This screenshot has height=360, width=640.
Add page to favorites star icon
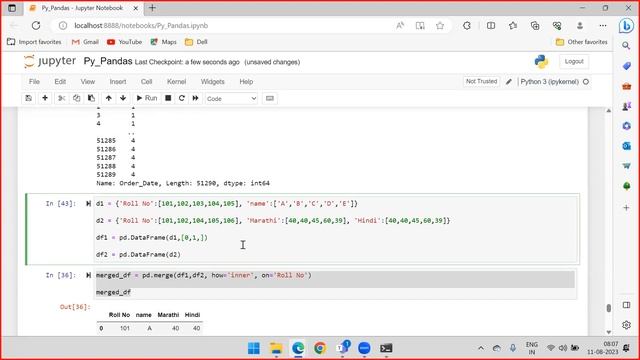coord(440,26)
